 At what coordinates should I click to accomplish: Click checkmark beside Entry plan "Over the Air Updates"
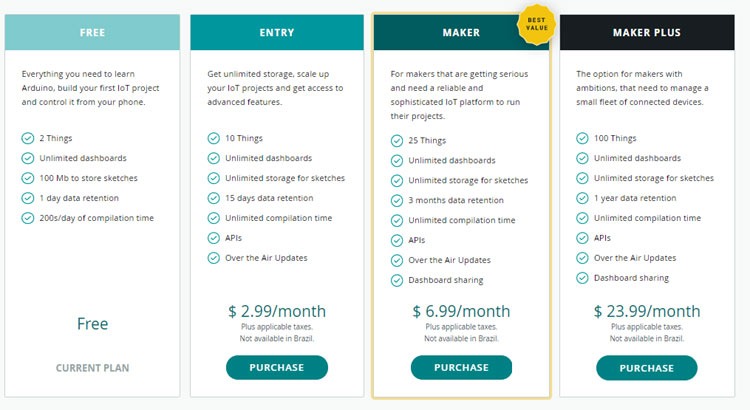point(213,258)
